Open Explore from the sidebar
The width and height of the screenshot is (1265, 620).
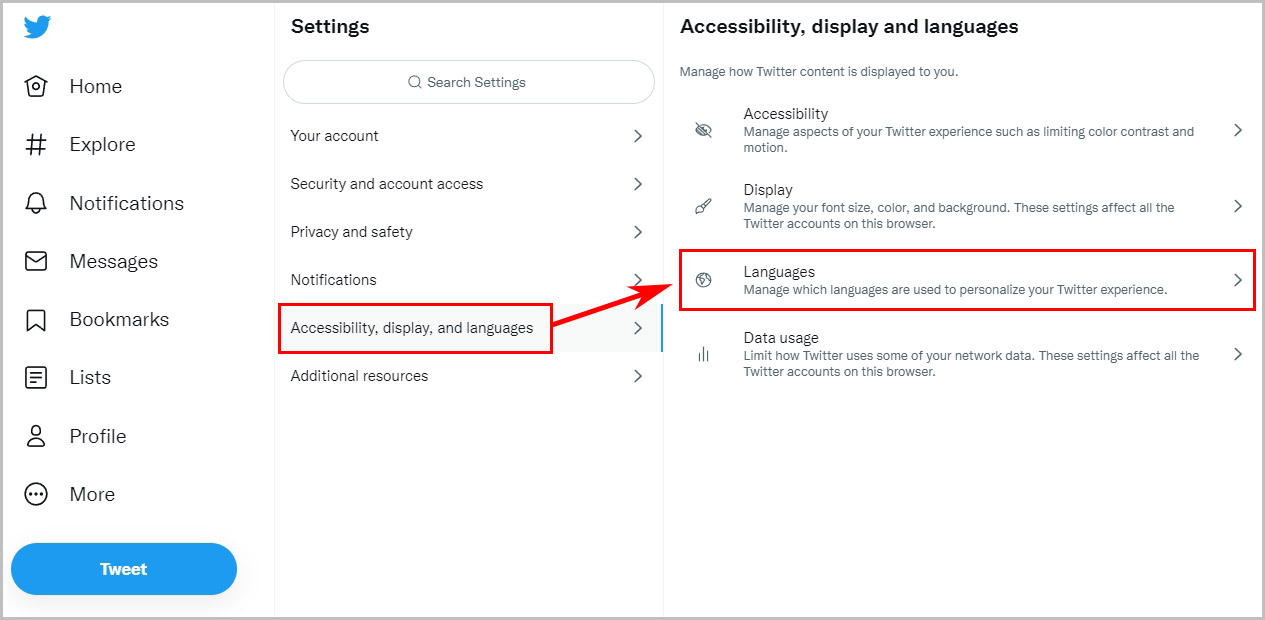coord(102,145)
